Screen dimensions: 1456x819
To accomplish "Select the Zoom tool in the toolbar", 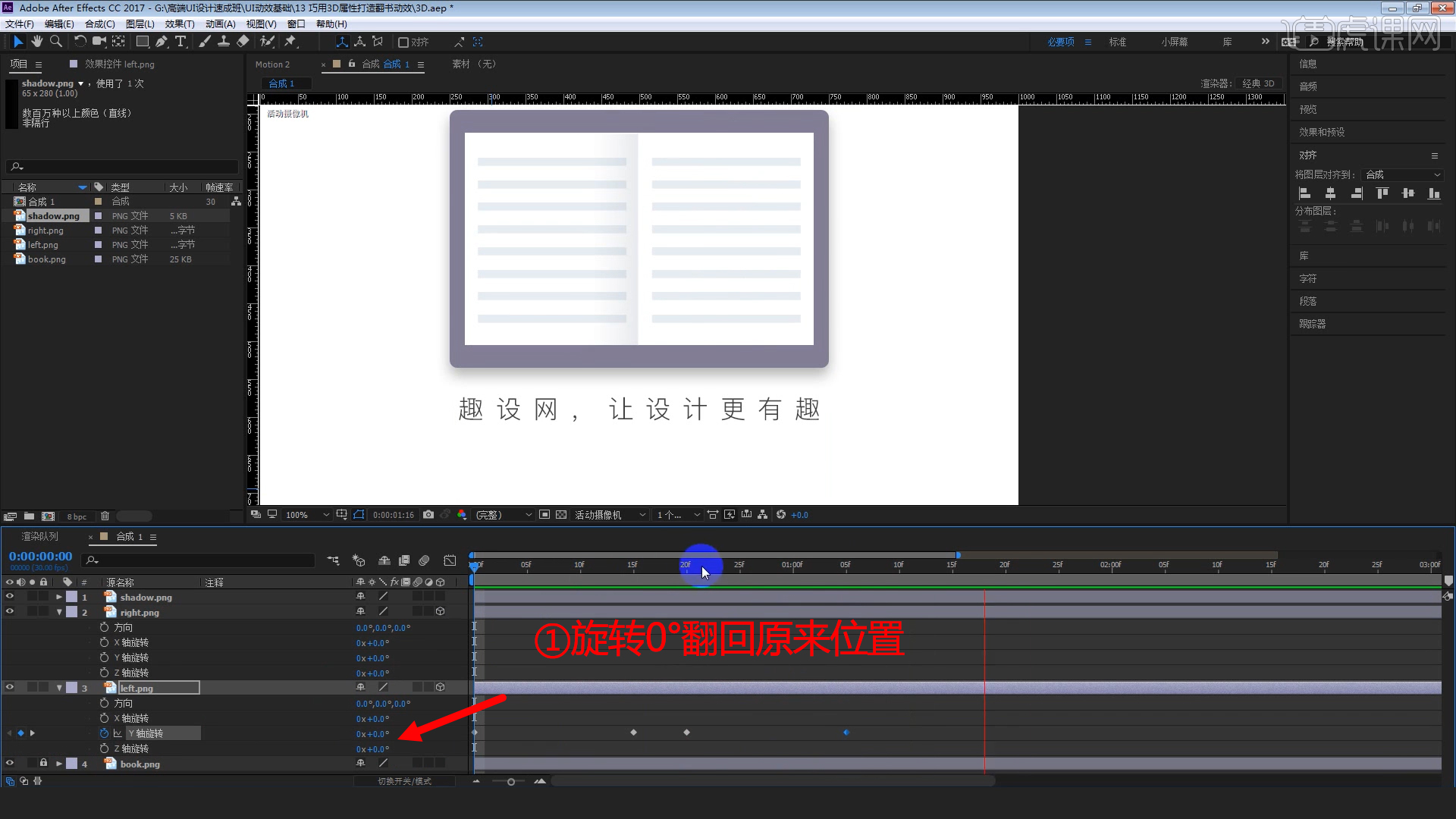I will tap(56, 42).
